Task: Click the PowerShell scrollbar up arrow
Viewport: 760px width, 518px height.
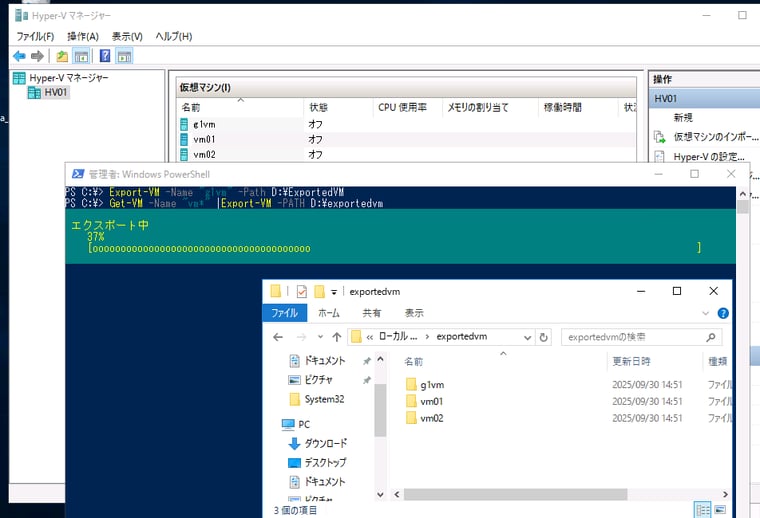Action: pos(743,194)
